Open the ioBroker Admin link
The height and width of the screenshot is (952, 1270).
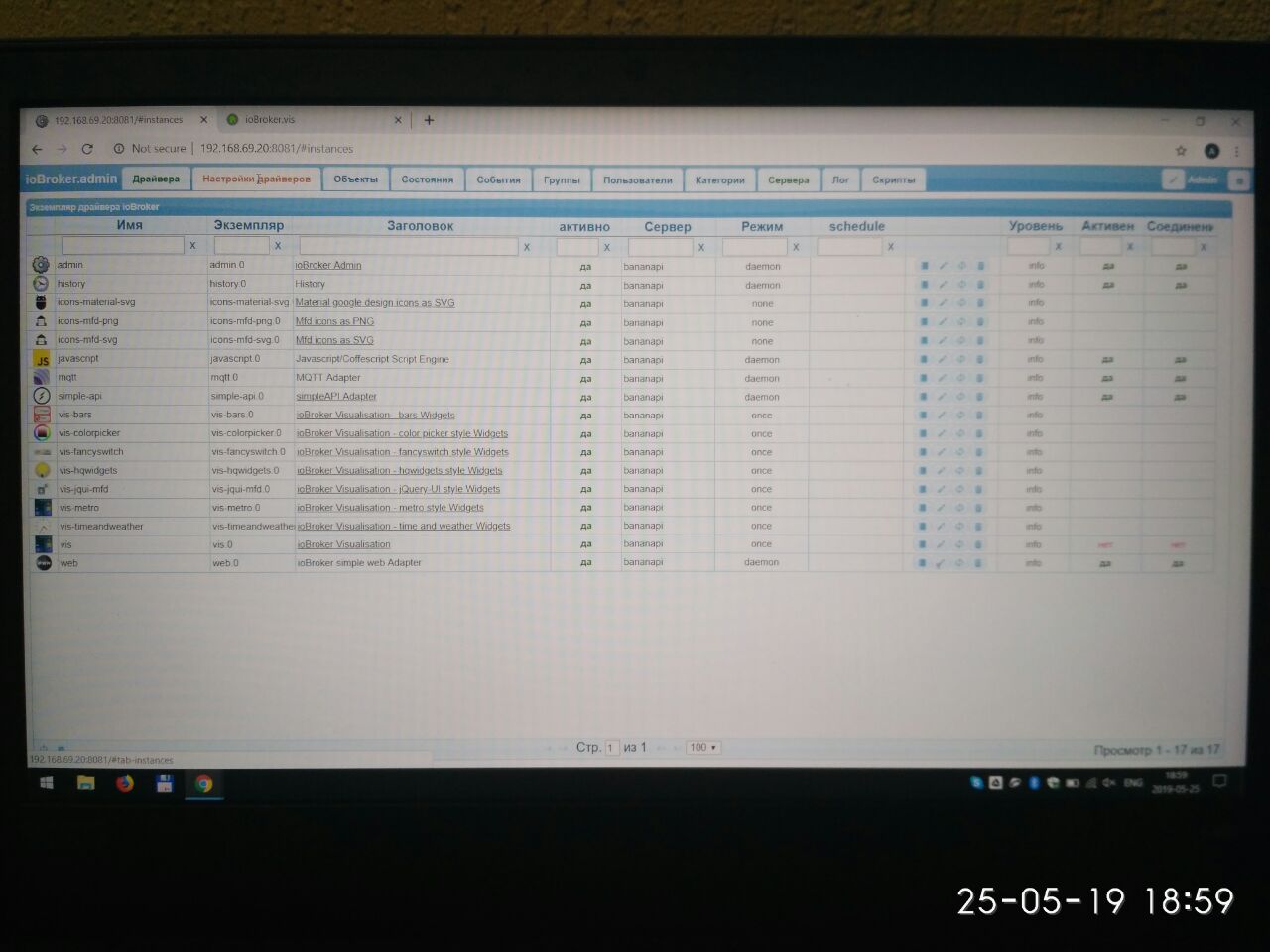coord(328,265)
